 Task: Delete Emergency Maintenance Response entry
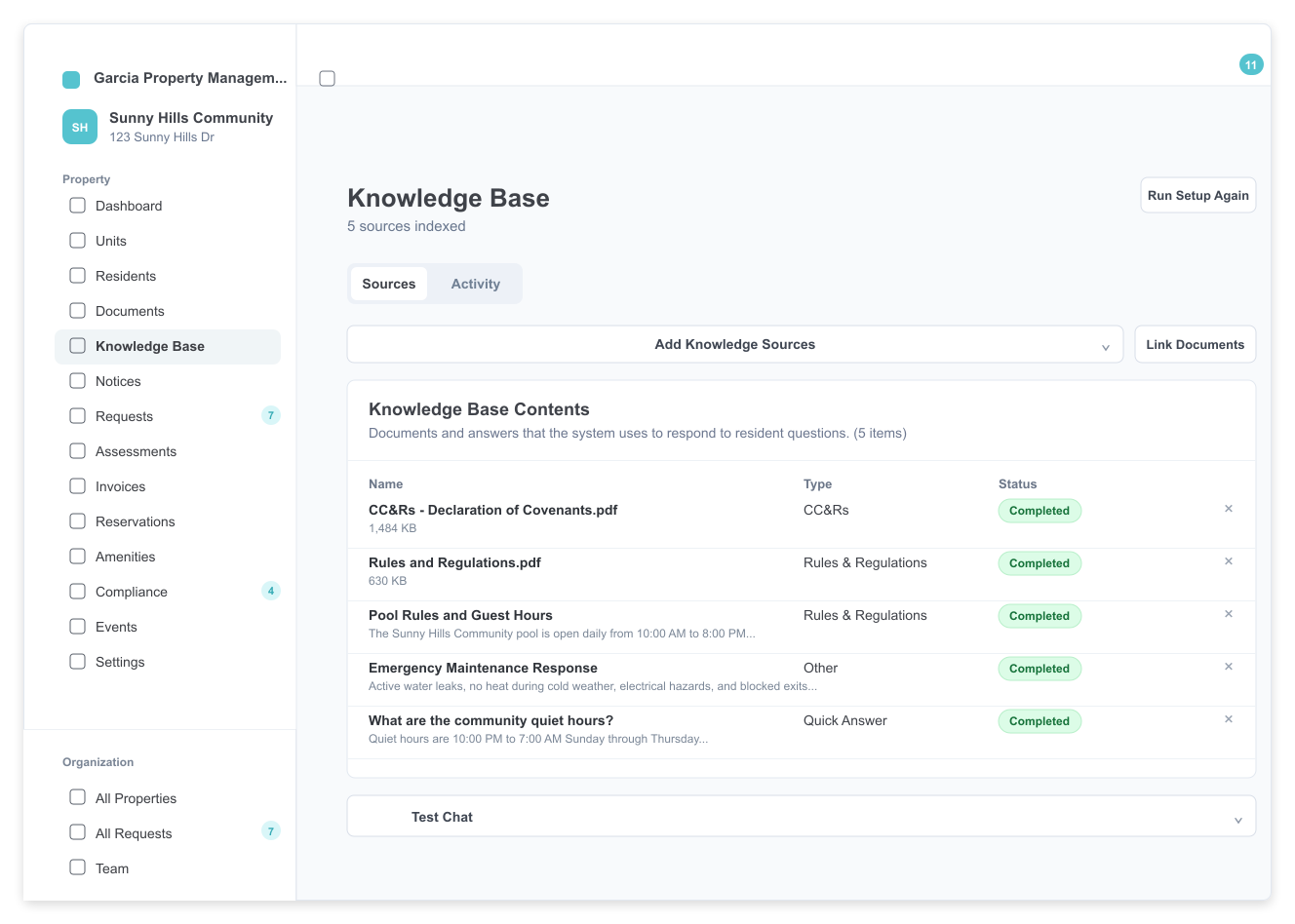(1229, 667)
